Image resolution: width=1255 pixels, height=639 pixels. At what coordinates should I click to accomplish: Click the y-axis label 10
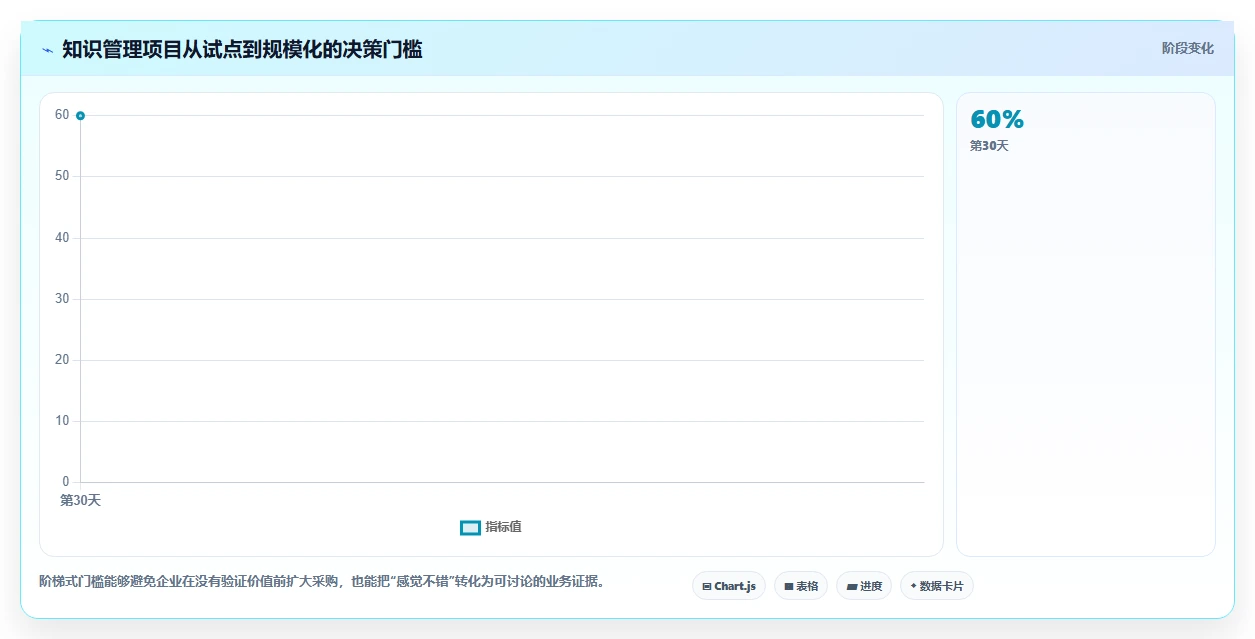(x=62, y=421)
